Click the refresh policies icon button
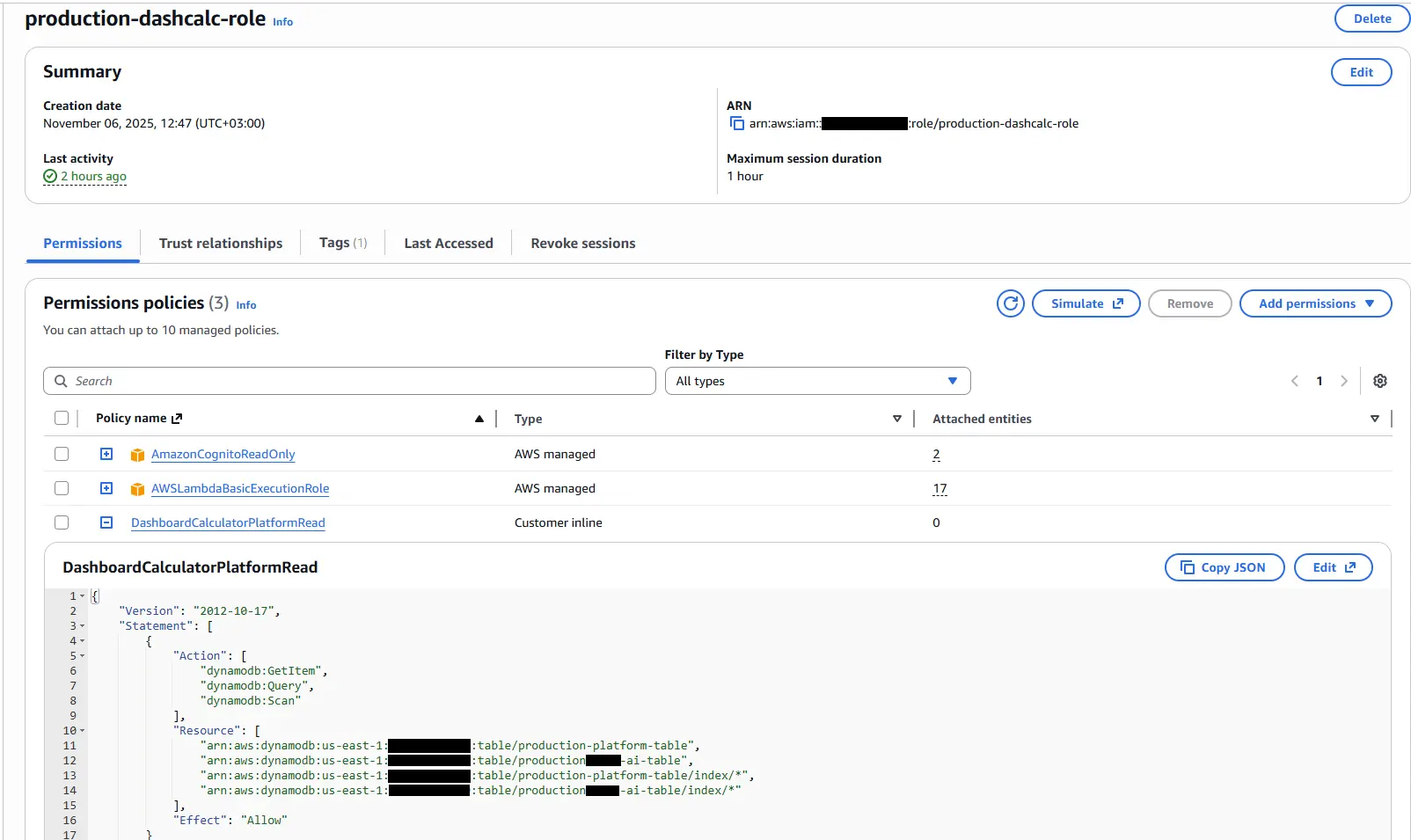 click(x=1011, y=303)
